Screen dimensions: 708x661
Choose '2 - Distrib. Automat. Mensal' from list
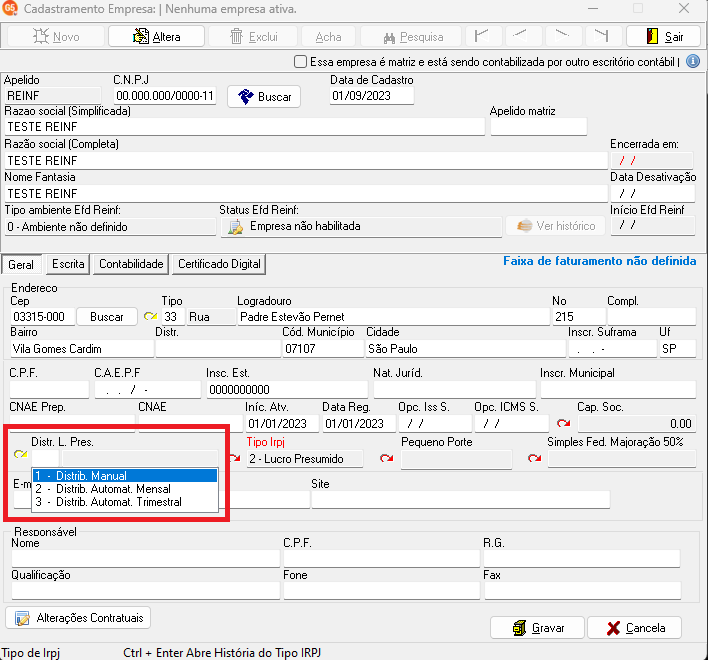pos(124,489)
